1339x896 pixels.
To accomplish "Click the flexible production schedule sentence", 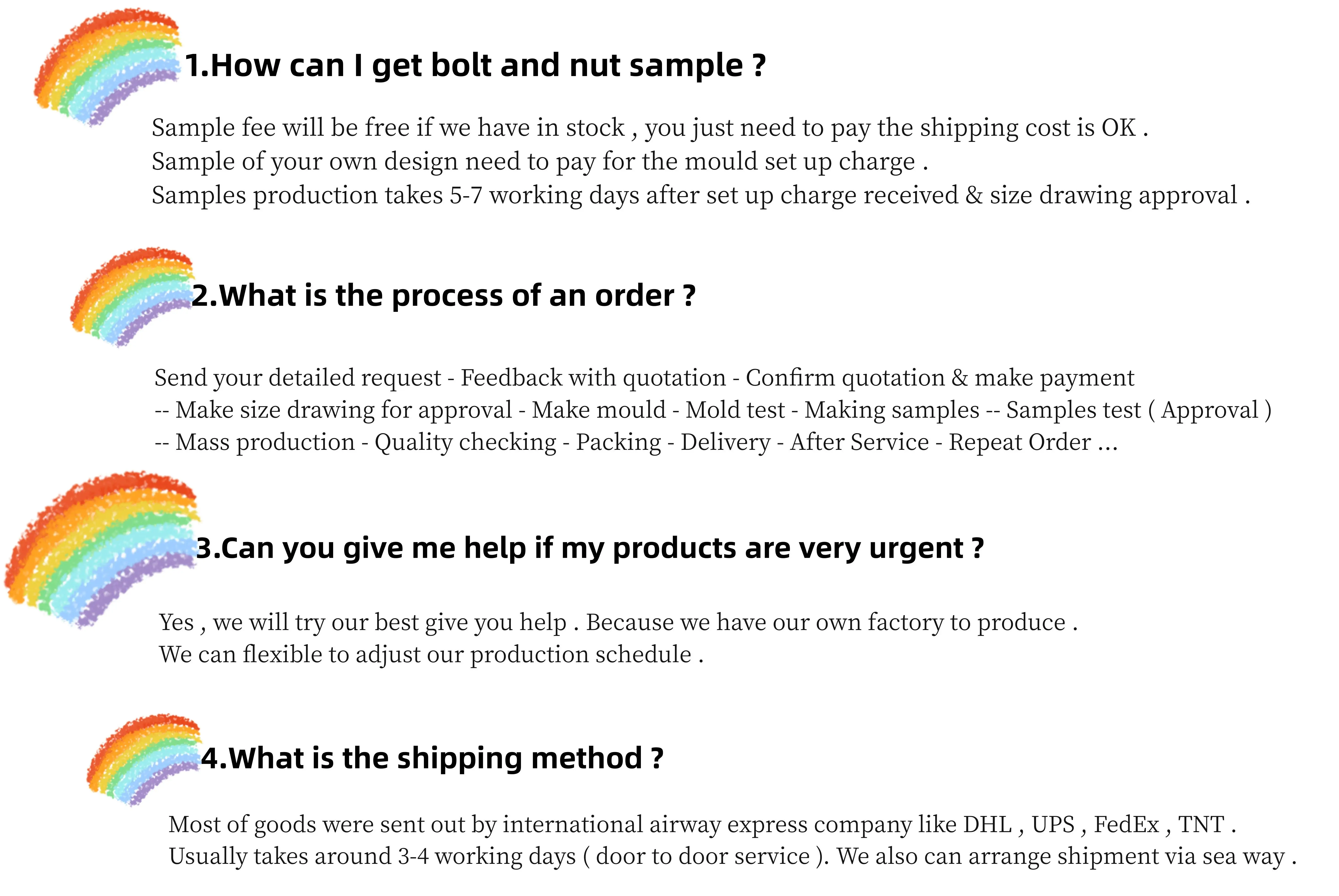I will [431, 655].
